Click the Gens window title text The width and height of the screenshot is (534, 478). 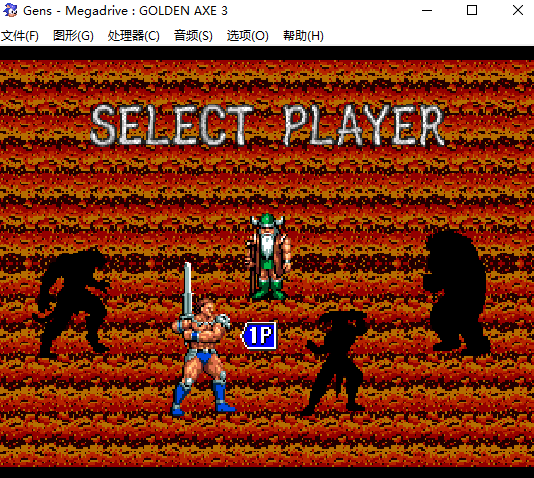coord(125,11)
